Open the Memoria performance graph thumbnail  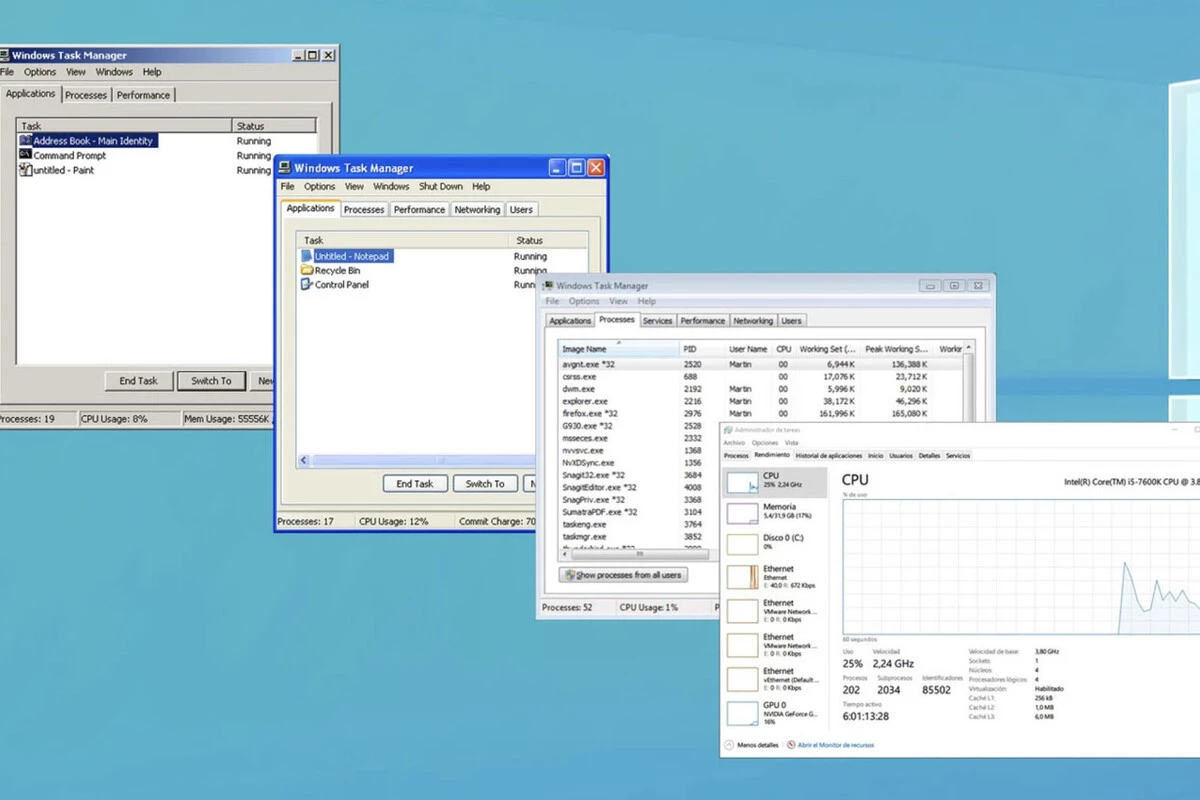(x=742, y=514)
